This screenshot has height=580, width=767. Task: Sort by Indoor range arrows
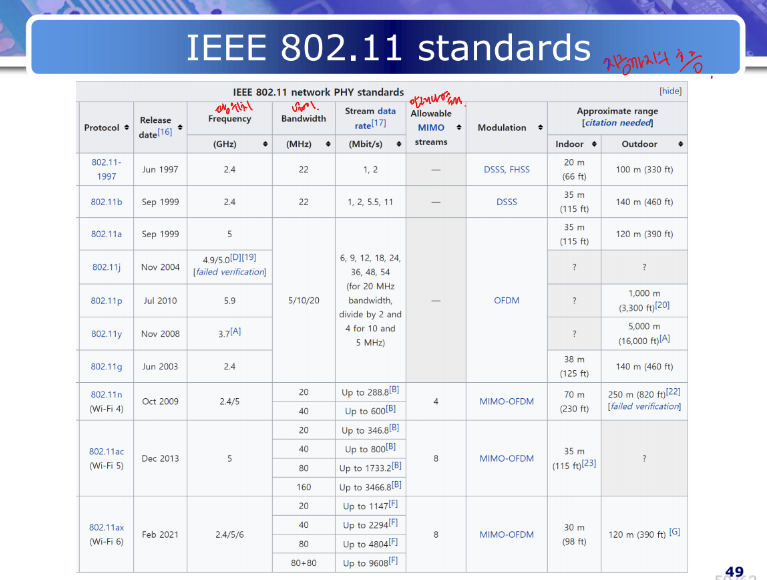coord(594,144)
